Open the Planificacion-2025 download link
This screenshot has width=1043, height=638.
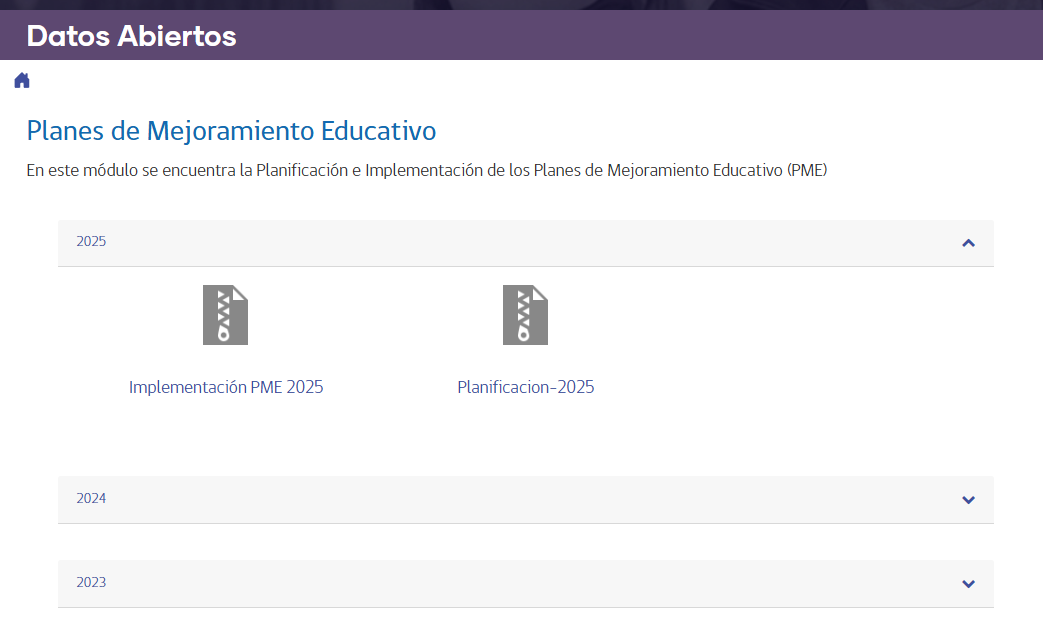[525, 387]
